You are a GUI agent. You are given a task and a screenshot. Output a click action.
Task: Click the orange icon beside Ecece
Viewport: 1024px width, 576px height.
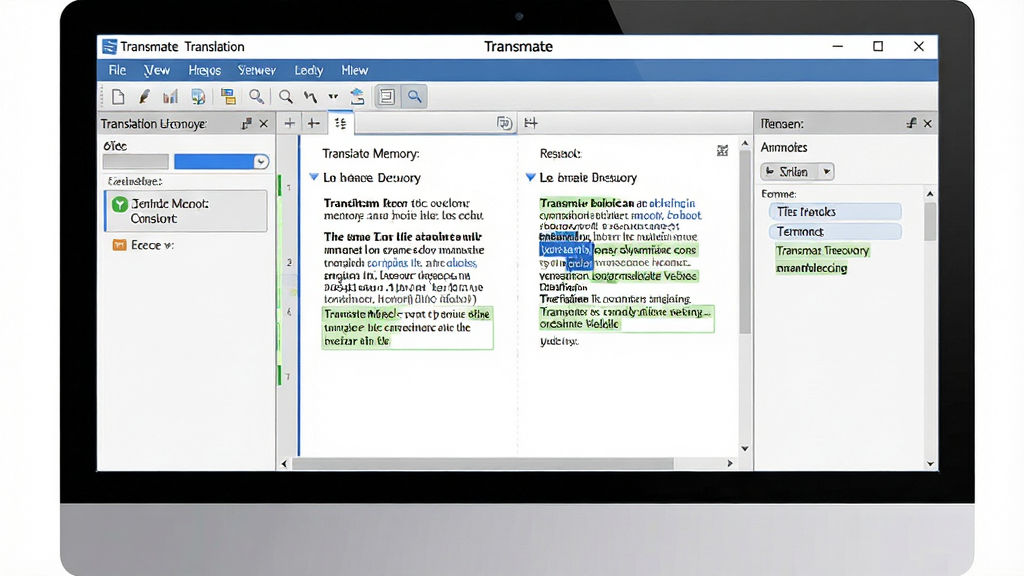119,245
